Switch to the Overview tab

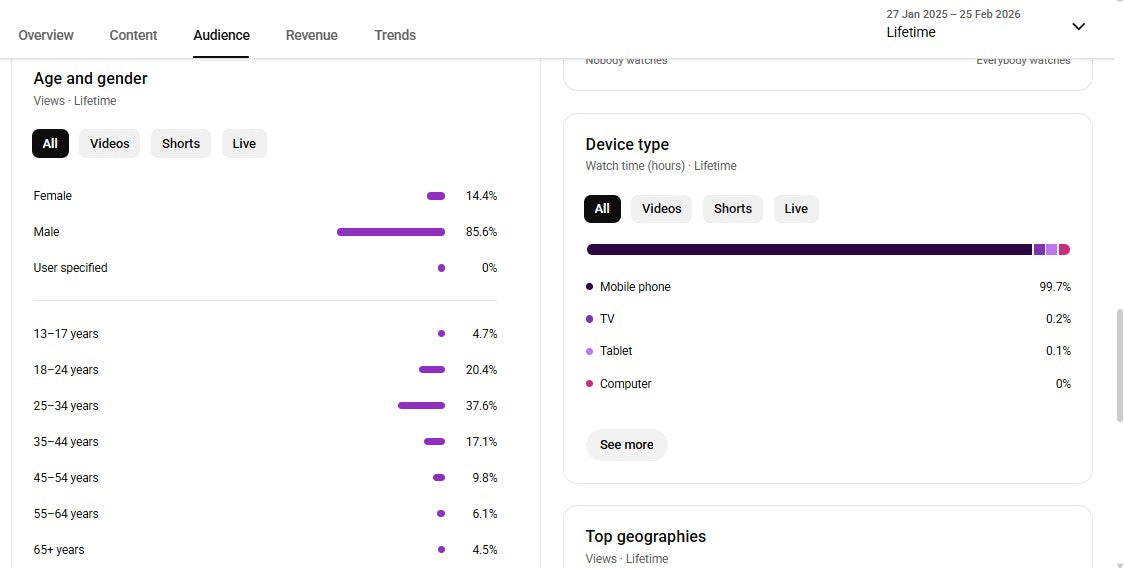(x=46, y=35)
